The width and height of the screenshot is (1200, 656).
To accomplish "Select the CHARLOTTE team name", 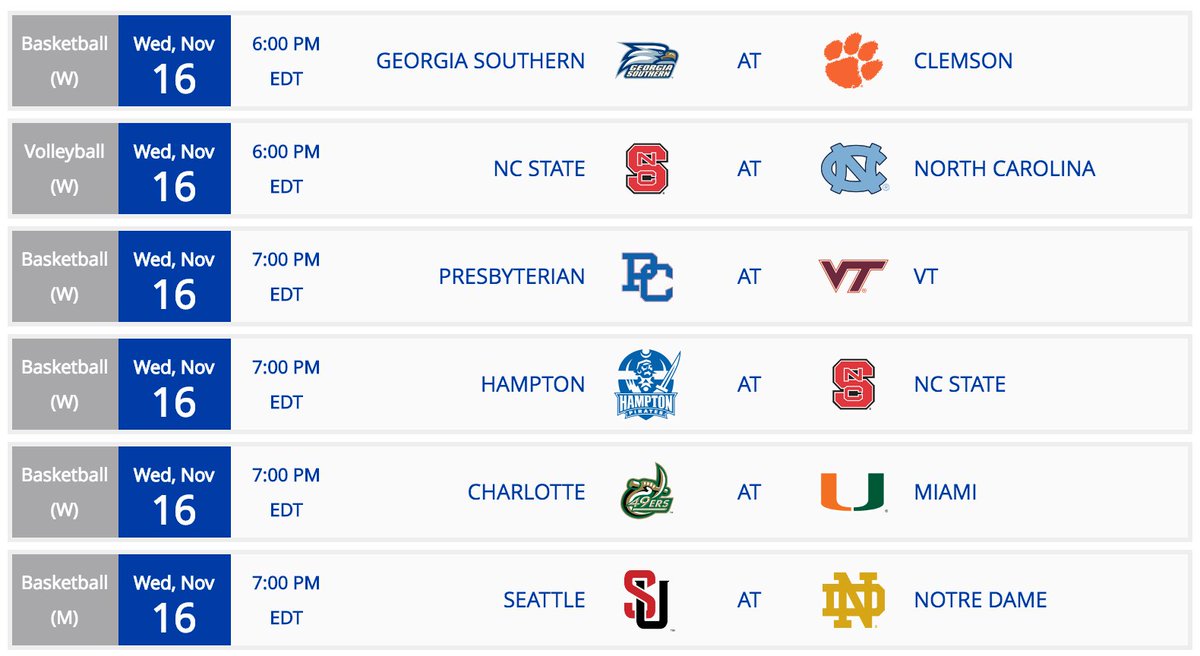I will click(x=526, y=493).
